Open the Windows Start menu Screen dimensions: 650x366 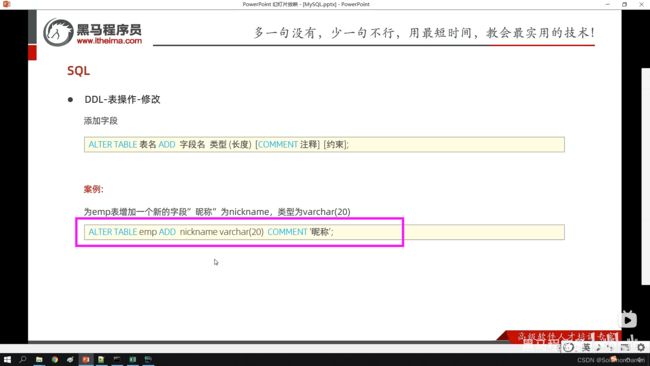7,359
